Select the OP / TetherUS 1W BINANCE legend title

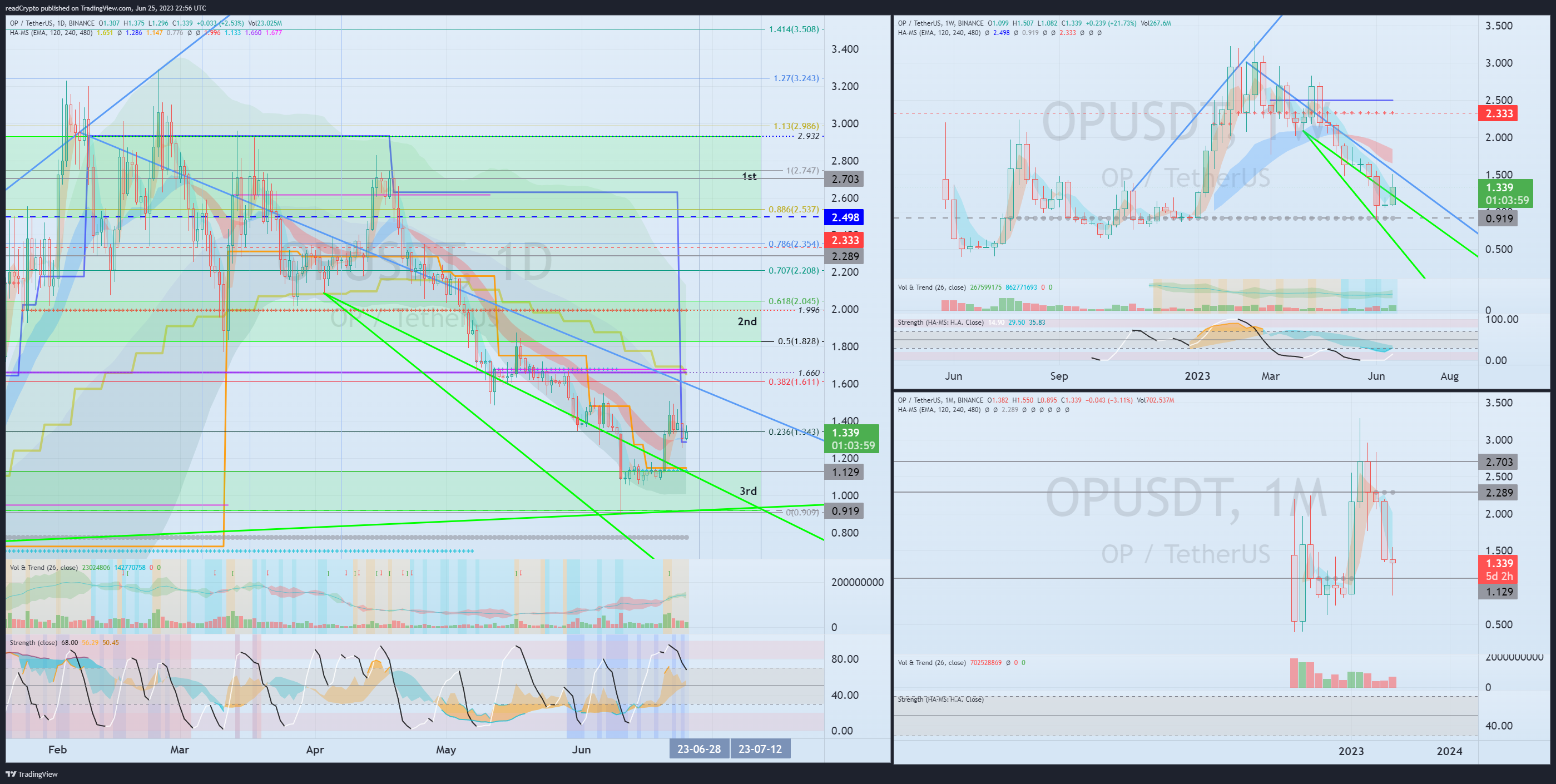click(x=940, y=23)
